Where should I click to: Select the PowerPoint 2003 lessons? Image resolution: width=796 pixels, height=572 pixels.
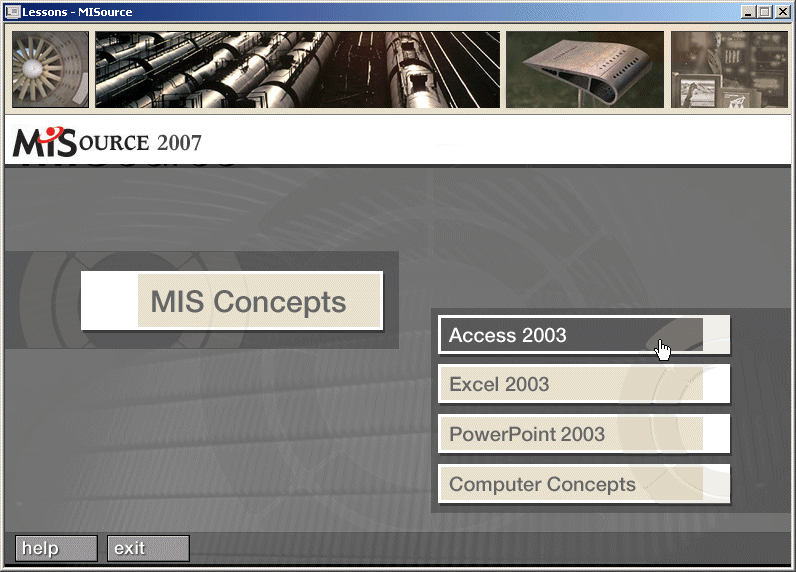click(584, 434)
